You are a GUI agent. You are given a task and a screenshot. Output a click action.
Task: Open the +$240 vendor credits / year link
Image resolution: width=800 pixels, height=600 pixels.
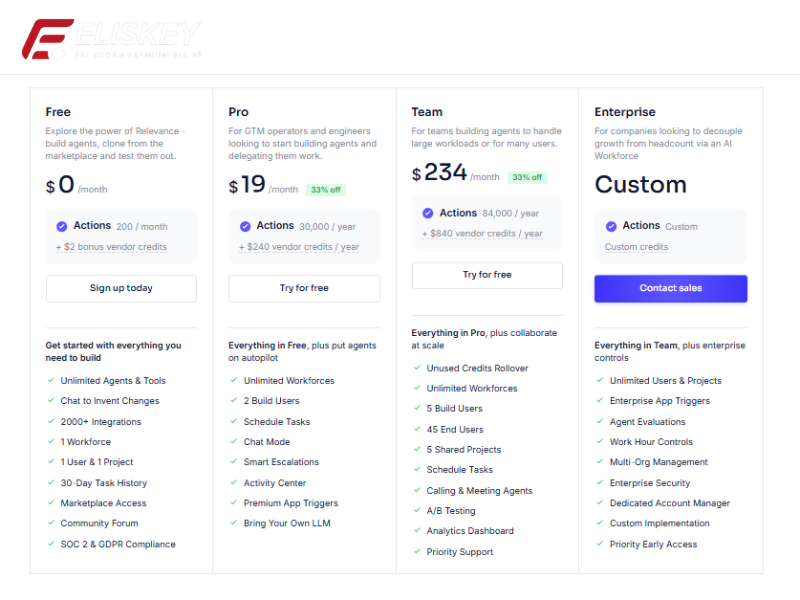[x=298, y=247]
